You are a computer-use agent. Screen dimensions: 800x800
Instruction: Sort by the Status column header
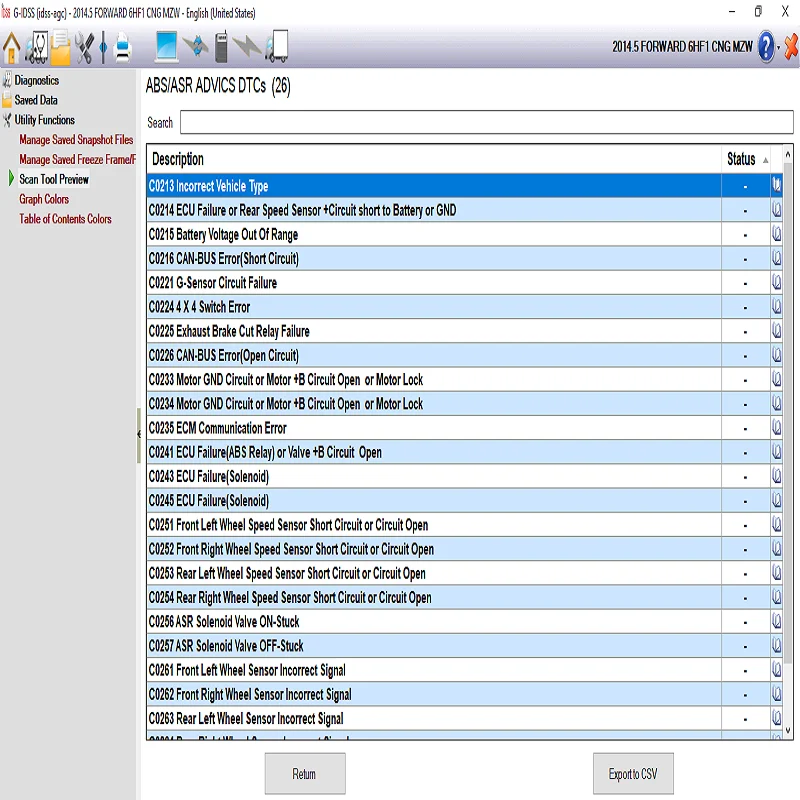click(x=747, y=159)
